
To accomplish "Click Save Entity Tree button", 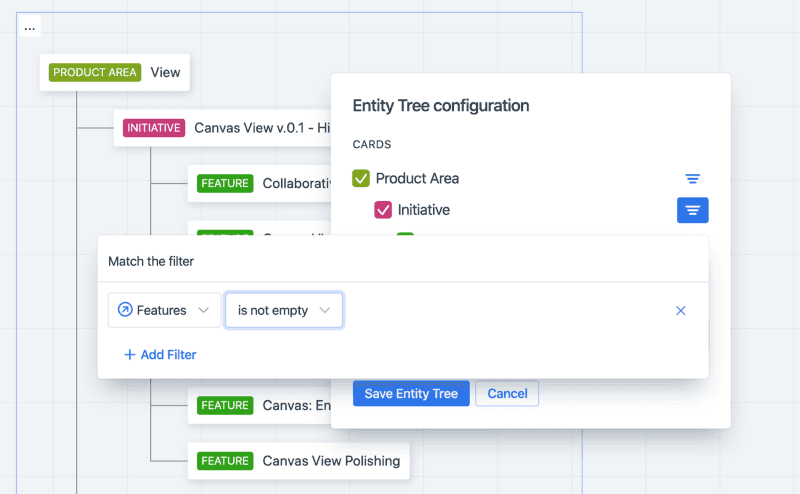I will coord(411,393).
